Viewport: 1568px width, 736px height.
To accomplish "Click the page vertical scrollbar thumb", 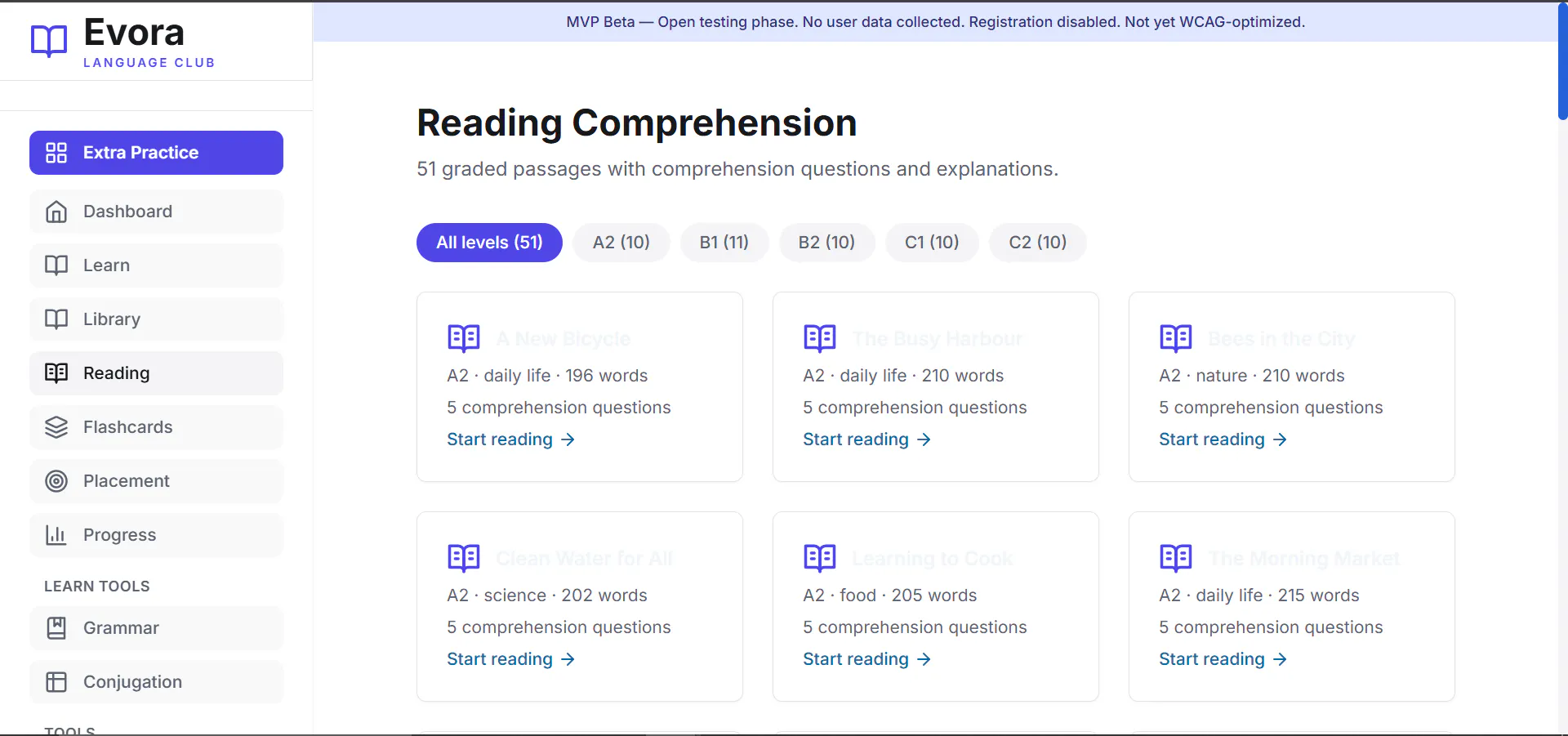I will pos(1562,61).
